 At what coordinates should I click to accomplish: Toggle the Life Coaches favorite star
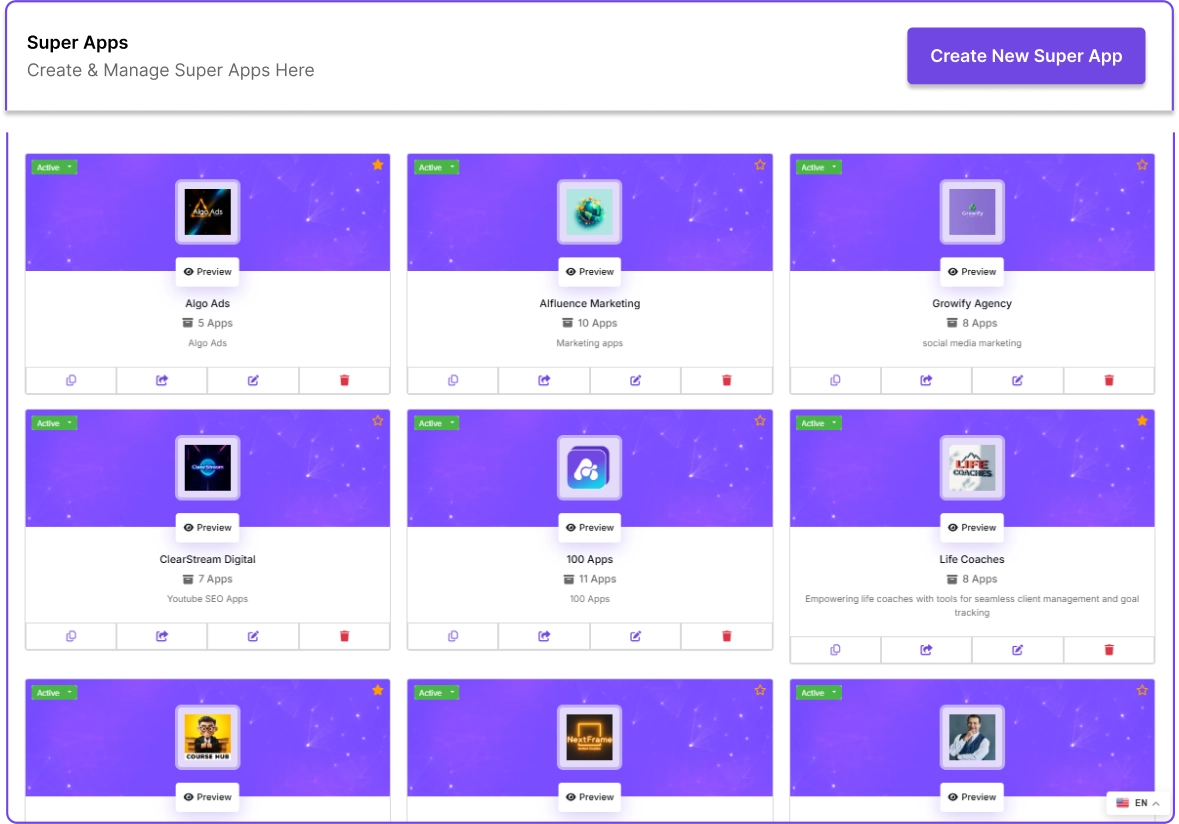pos(1142,421)
